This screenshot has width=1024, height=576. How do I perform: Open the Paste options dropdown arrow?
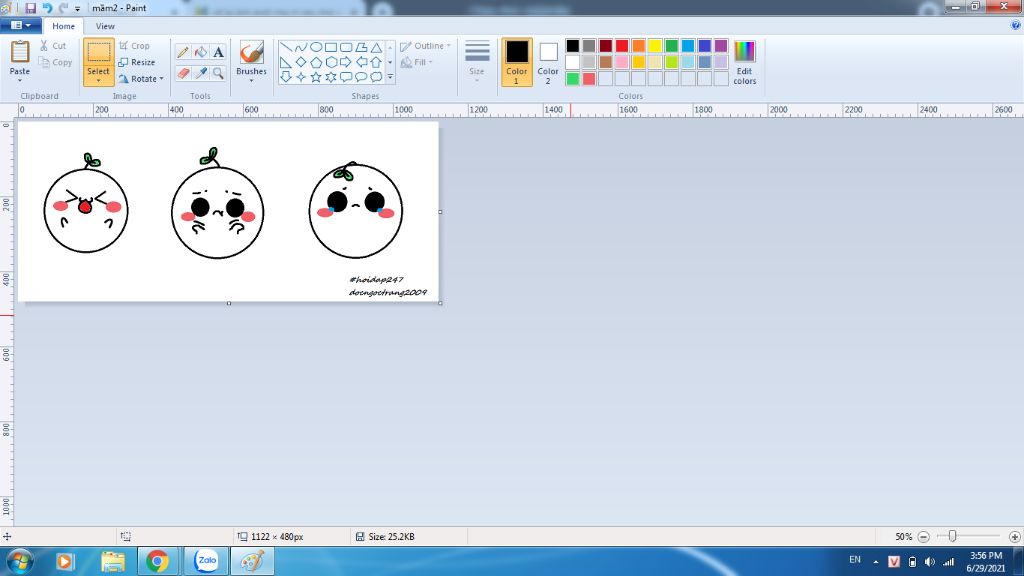(x=20, y=80)
